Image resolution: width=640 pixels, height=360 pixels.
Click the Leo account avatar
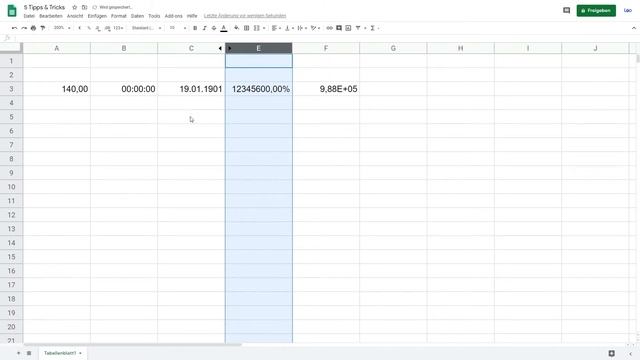(628, 11)
